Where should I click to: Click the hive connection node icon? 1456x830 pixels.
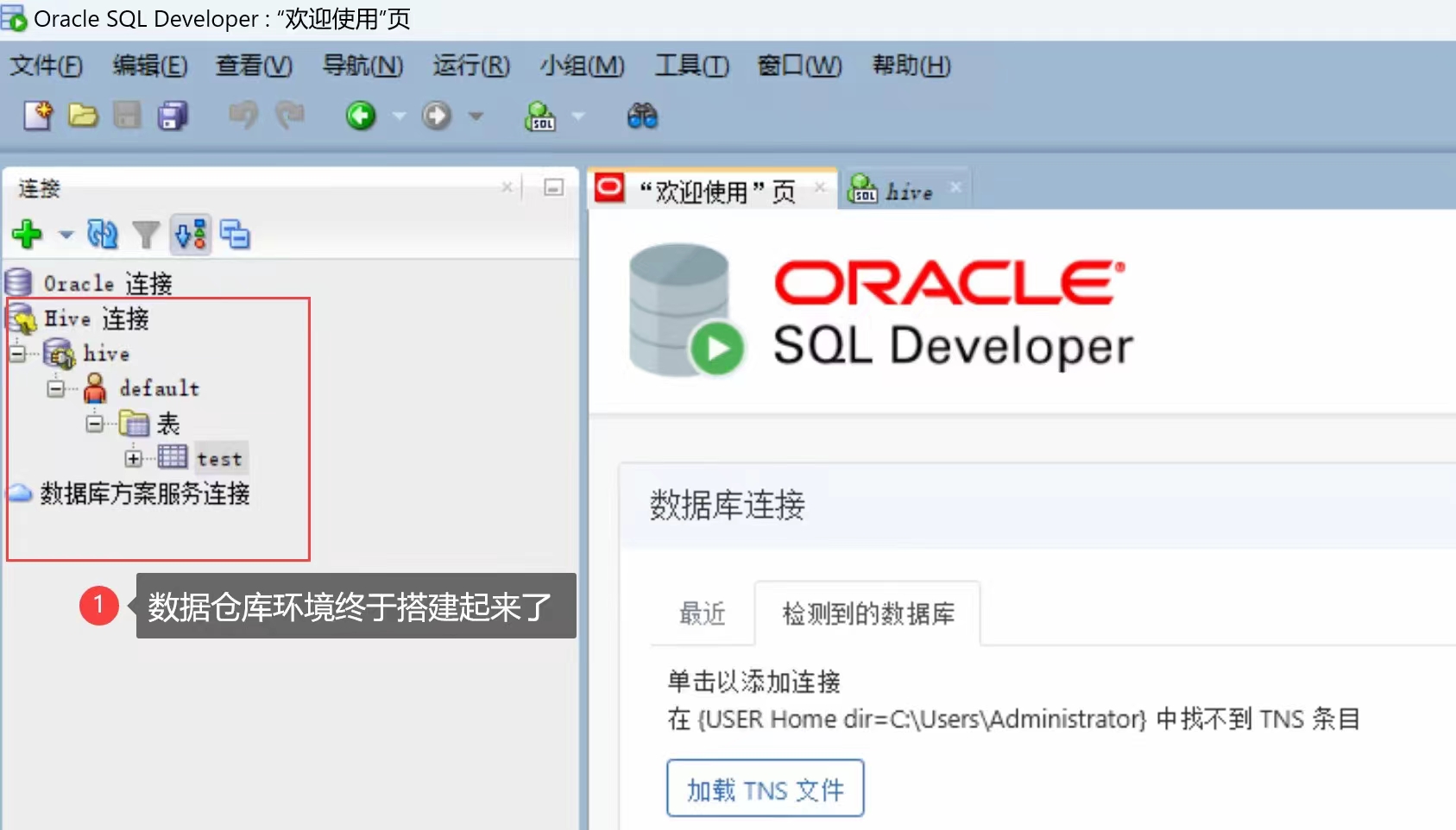pyautogui.click(x=60, y=353)
